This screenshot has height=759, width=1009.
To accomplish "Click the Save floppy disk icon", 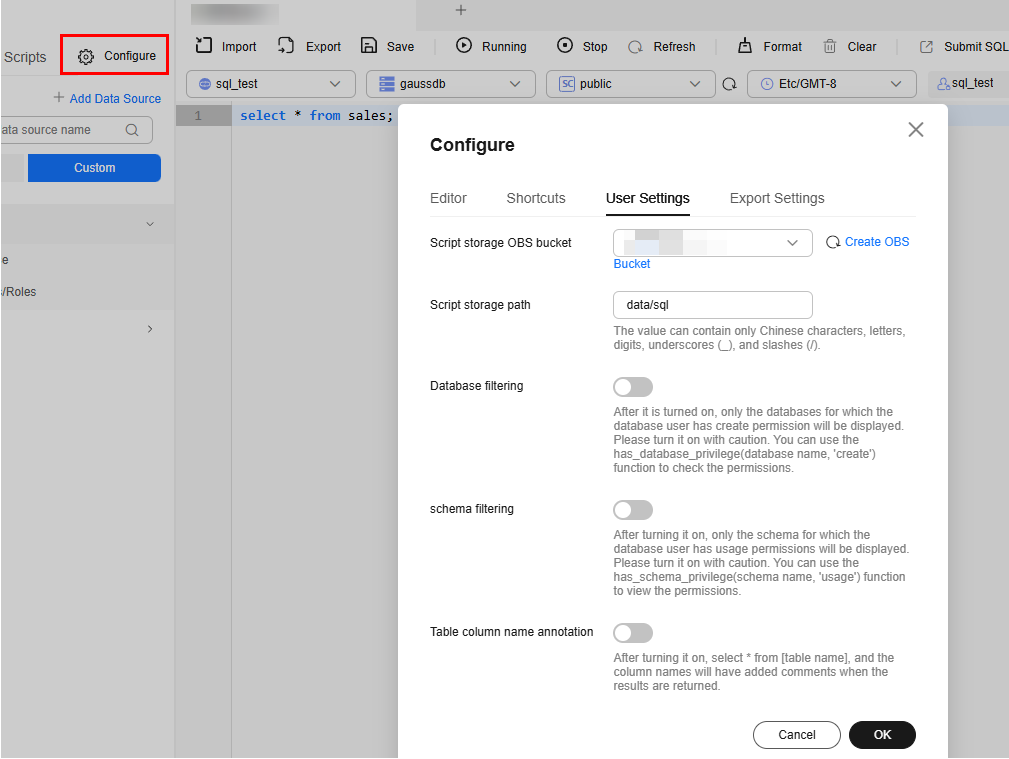I will pyautogui.click(x=369, y=45).
